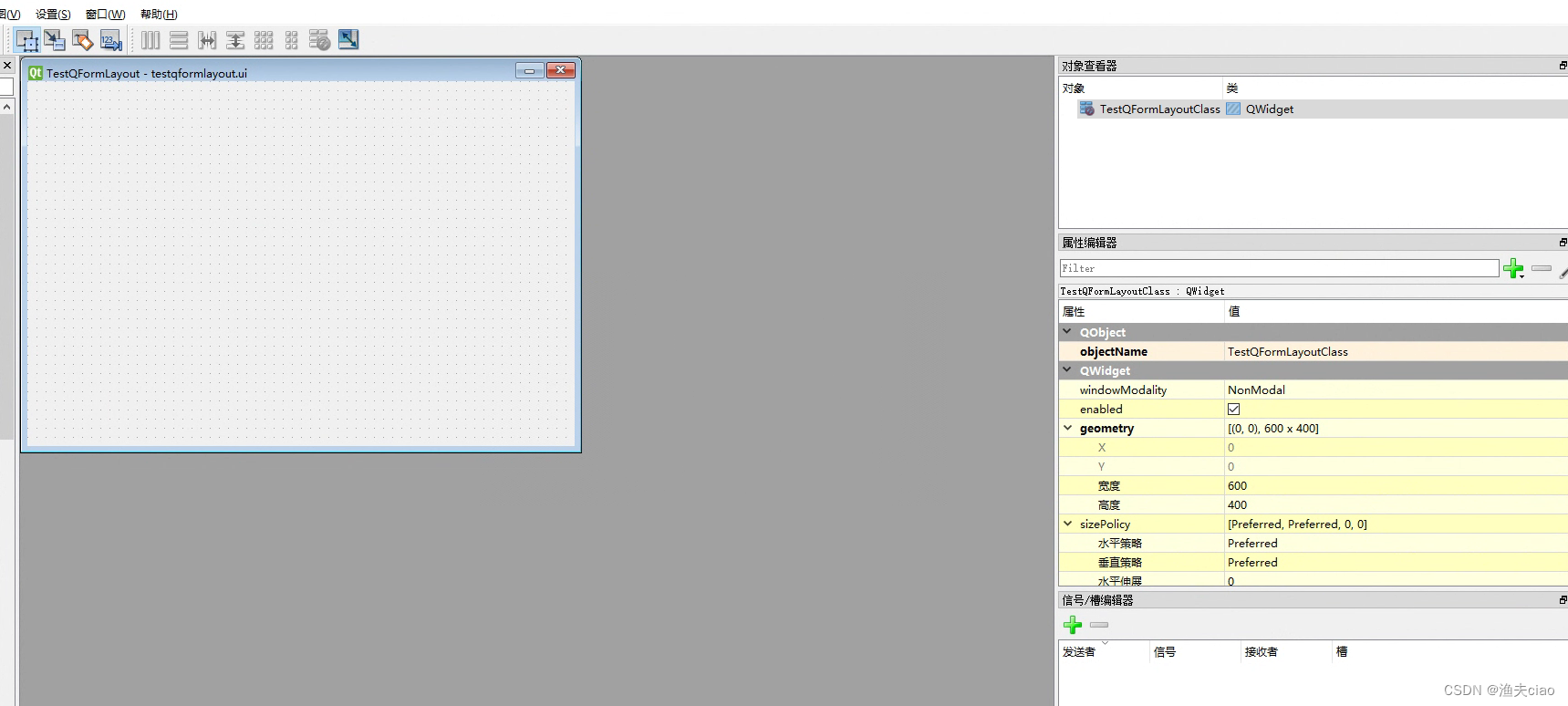1568x706 pixels.
Task: Remove dynamic property with minus icon
Action: tap(1542, 268)
